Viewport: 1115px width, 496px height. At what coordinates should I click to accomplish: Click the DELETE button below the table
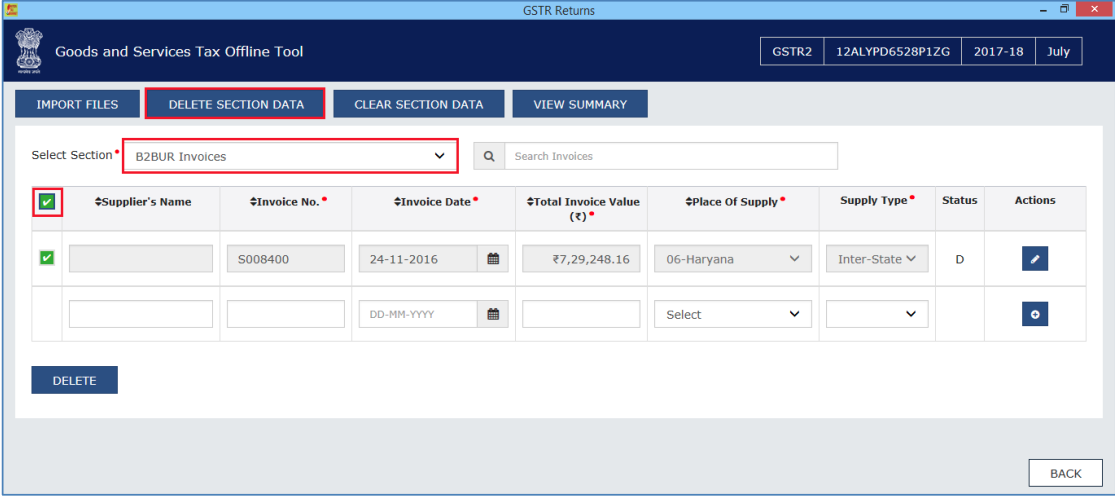coord(75,380)
